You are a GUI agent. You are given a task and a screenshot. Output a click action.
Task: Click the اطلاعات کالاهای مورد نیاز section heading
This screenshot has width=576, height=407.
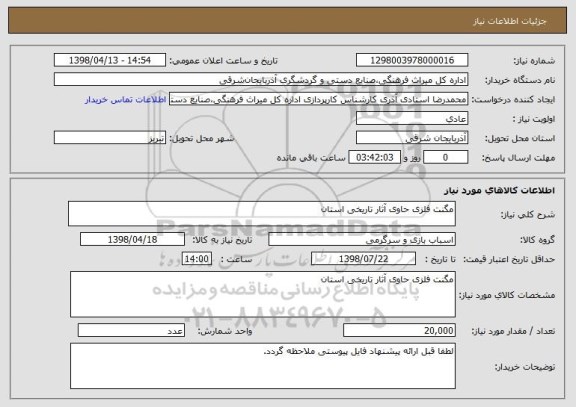pos(499,190)
